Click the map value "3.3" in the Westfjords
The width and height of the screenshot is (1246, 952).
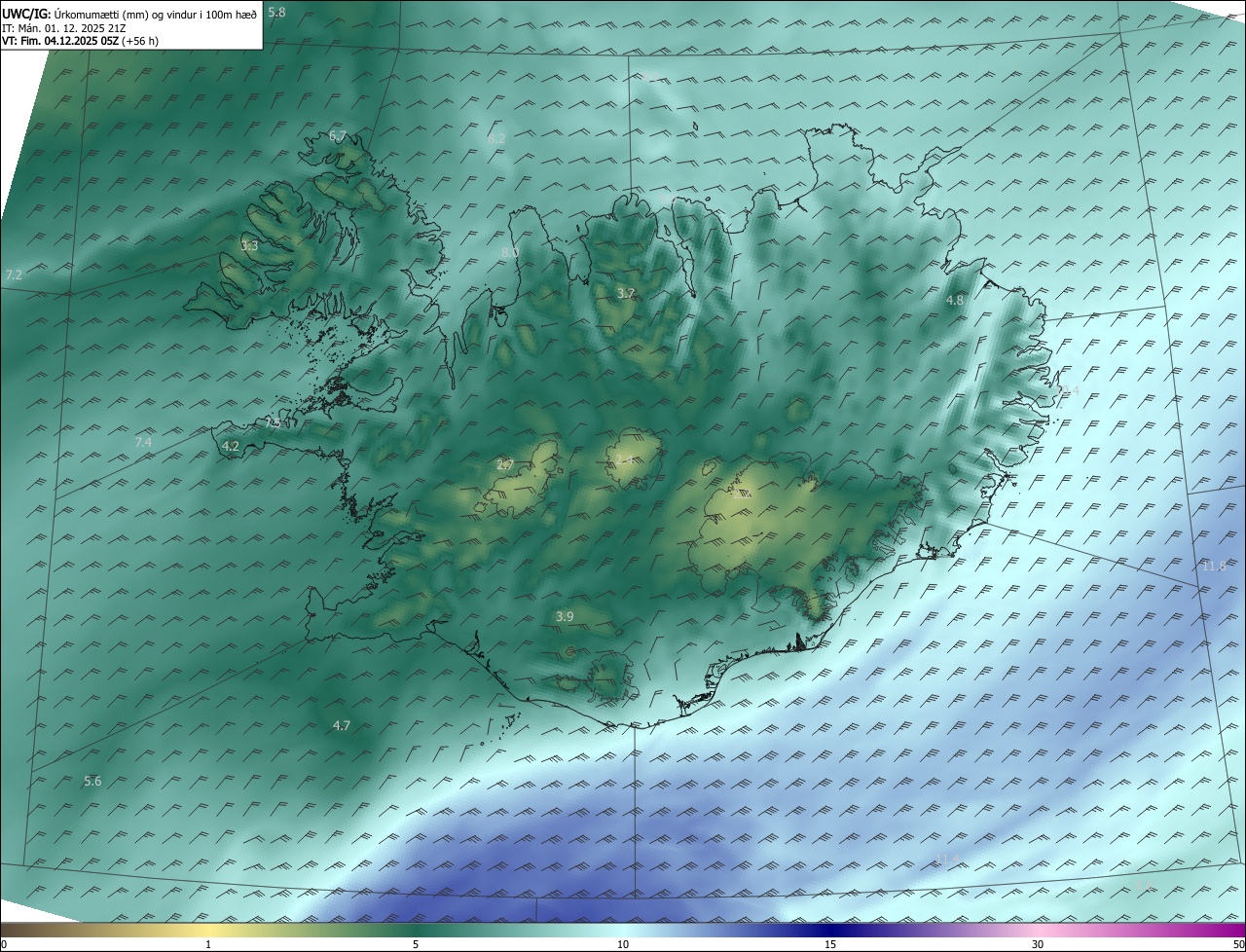249,246
